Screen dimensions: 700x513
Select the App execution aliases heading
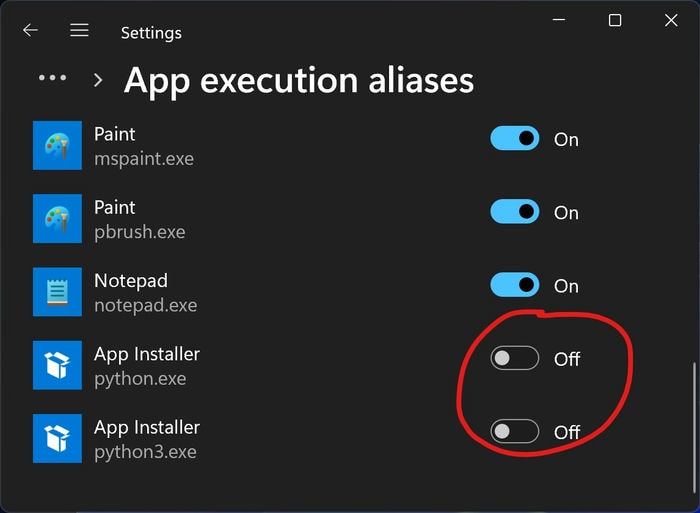point(299,81)
